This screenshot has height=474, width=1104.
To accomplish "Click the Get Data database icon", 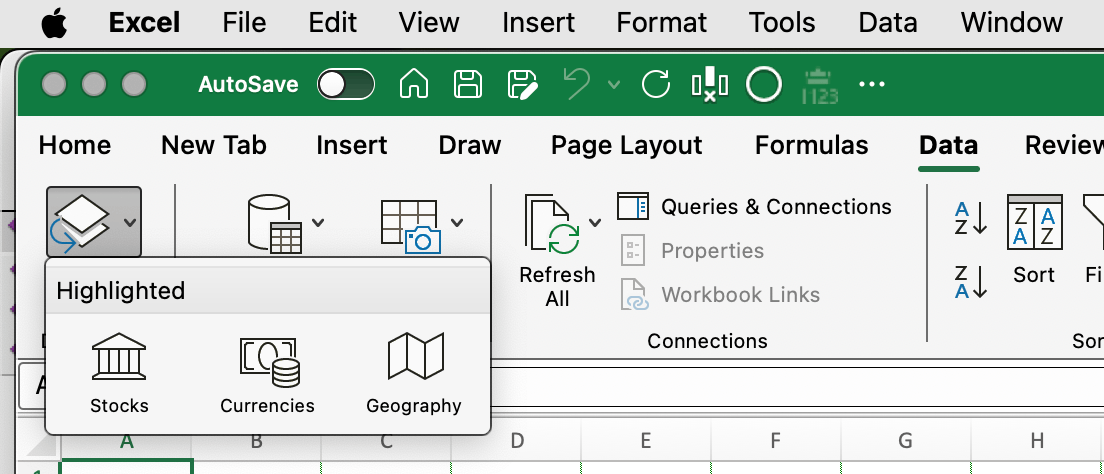I will point(275,224).
